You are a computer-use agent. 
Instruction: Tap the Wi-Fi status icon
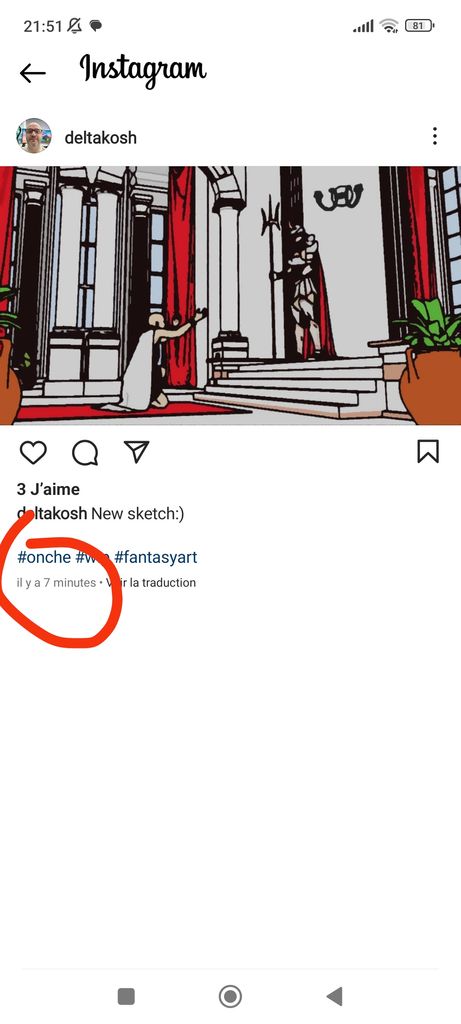click(x=389, y=26)
